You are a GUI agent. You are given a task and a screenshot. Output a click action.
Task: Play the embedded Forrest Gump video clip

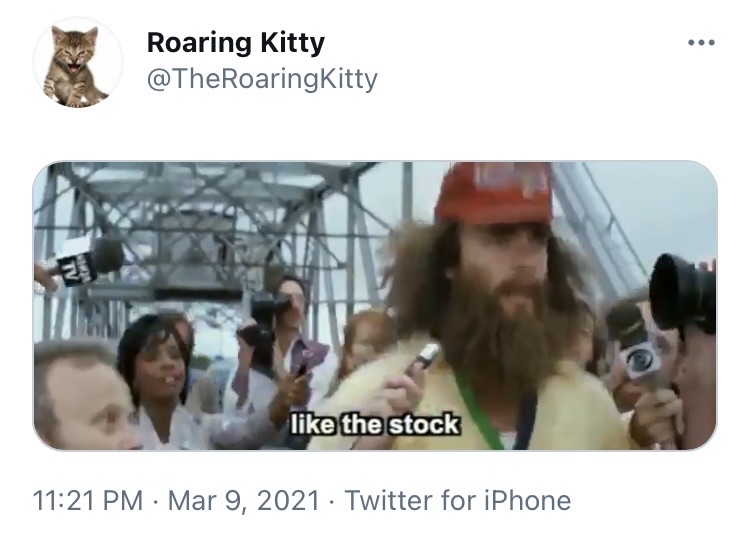point(375,306)
